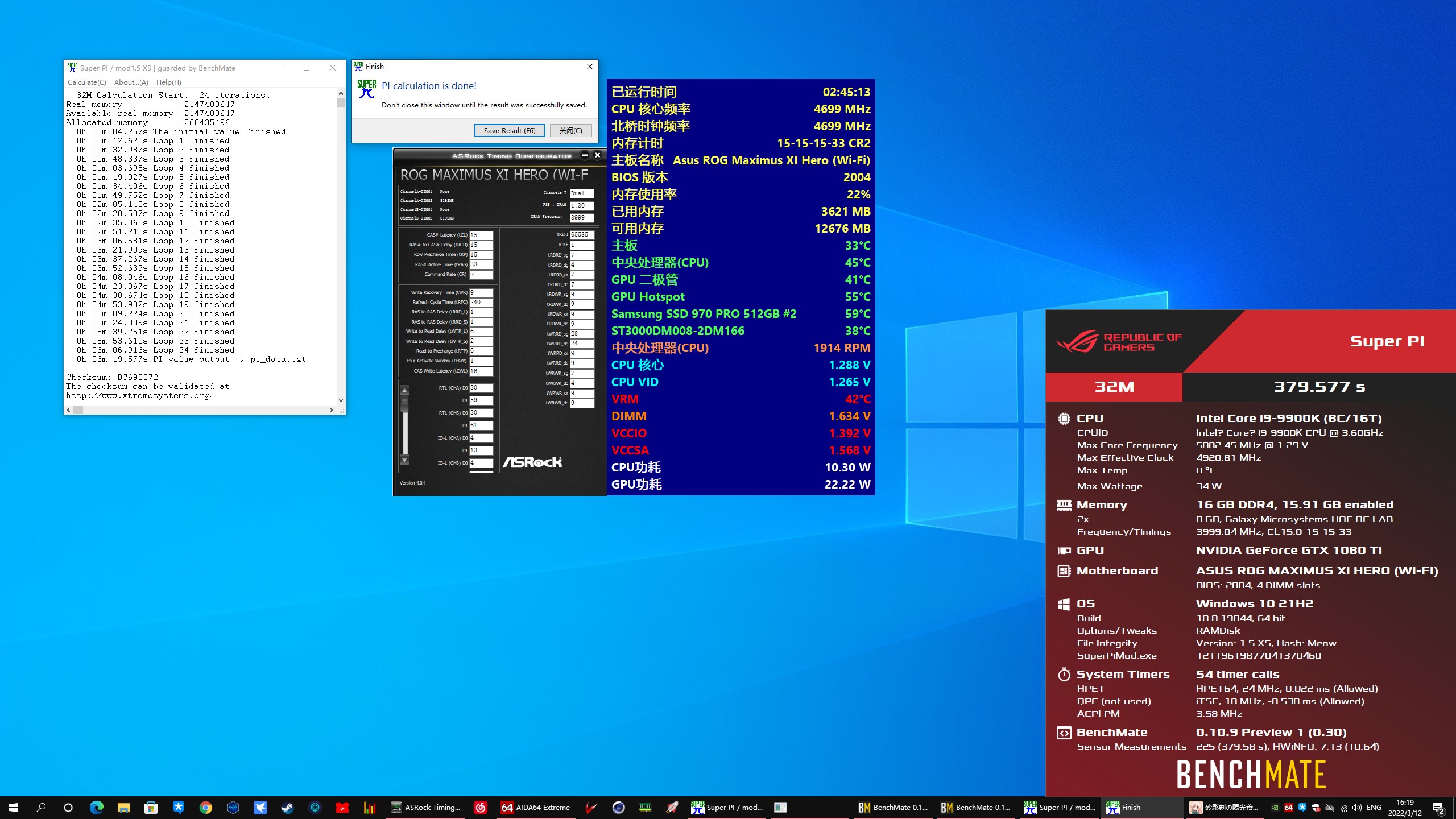Viewport: 1456px width, 819px height.
Task: Open the volume speaker tray icon
Action: point(1357,807)
